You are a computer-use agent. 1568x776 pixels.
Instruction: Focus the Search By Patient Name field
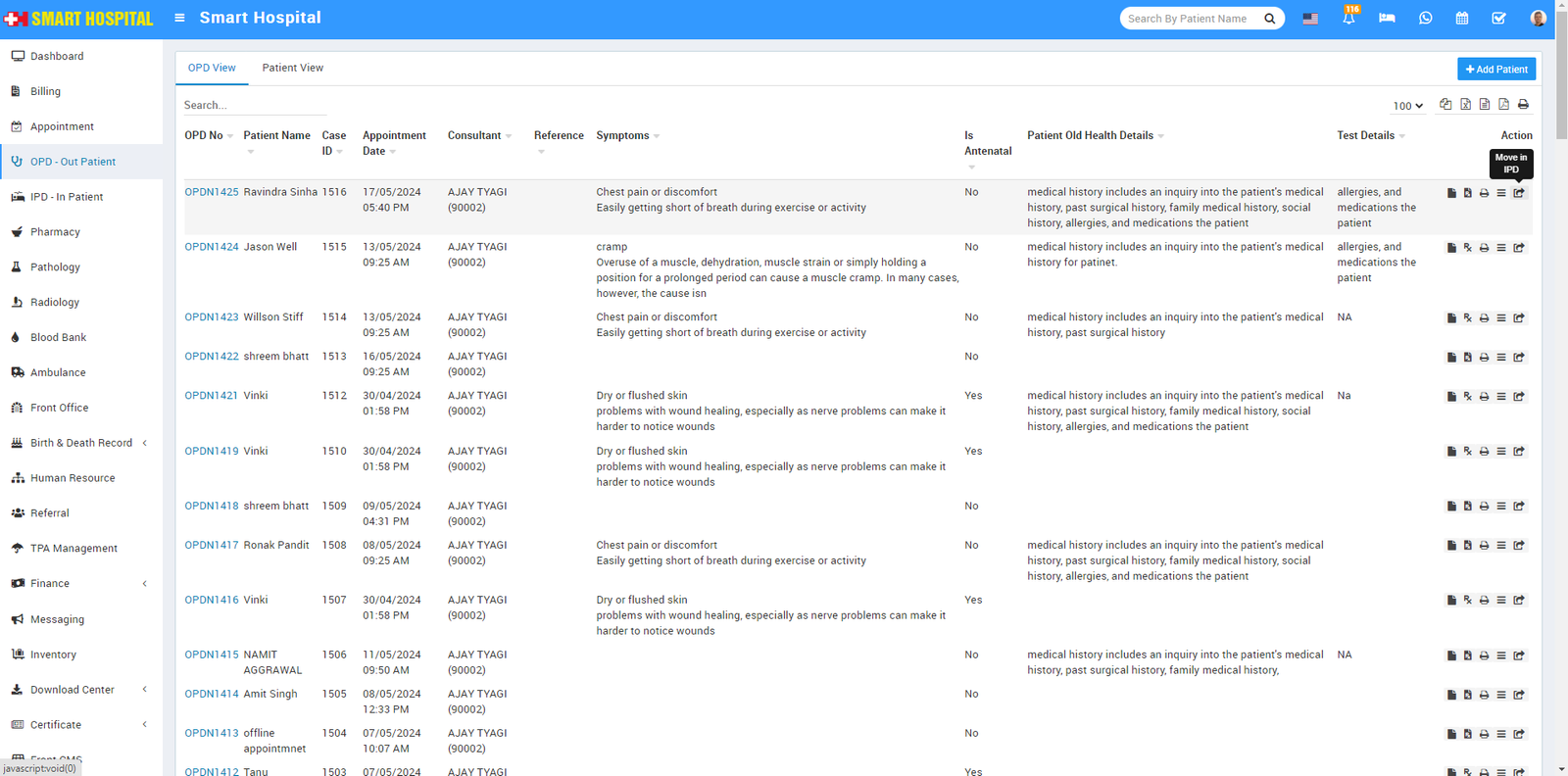tap(1191, 19)
